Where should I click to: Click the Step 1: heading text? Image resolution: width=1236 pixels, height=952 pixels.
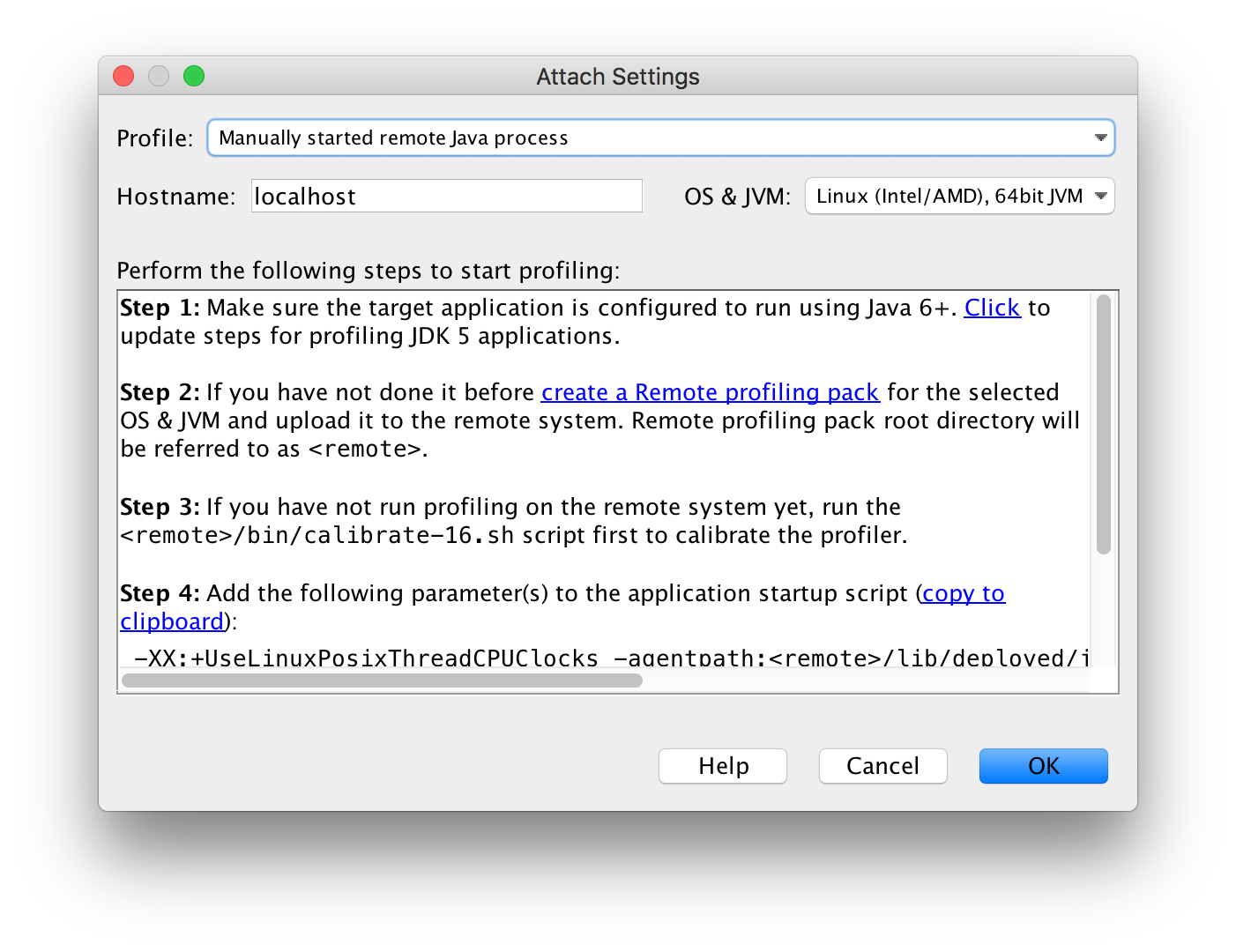(x=160, y=308)
